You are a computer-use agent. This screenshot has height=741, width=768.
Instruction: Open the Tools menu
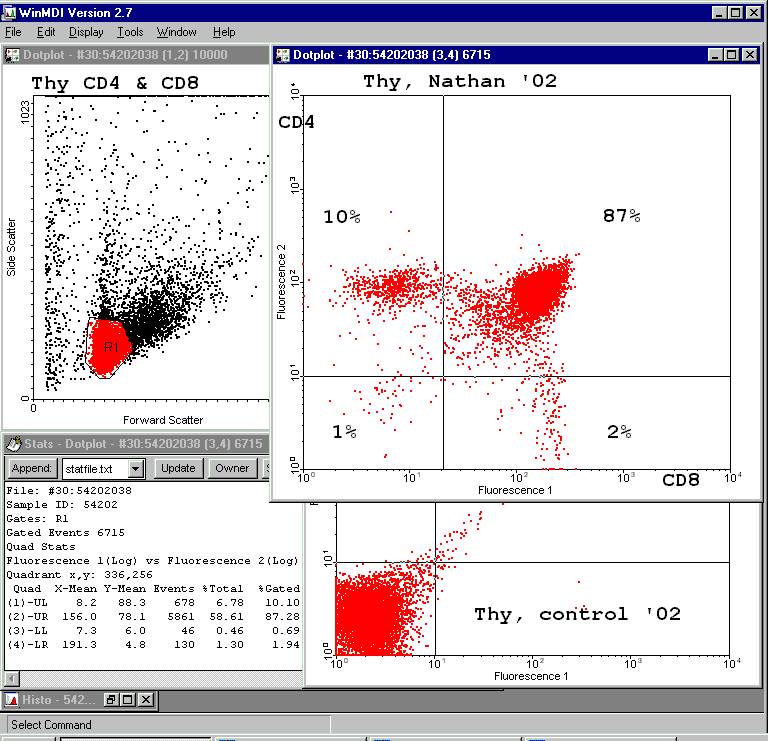click(130, 32)
